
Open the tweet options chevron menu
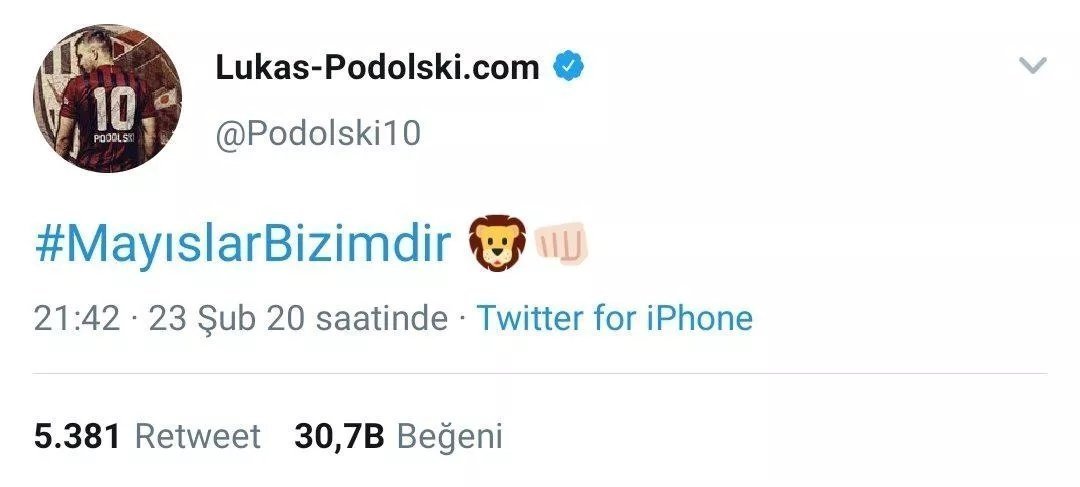(1031, 66)
